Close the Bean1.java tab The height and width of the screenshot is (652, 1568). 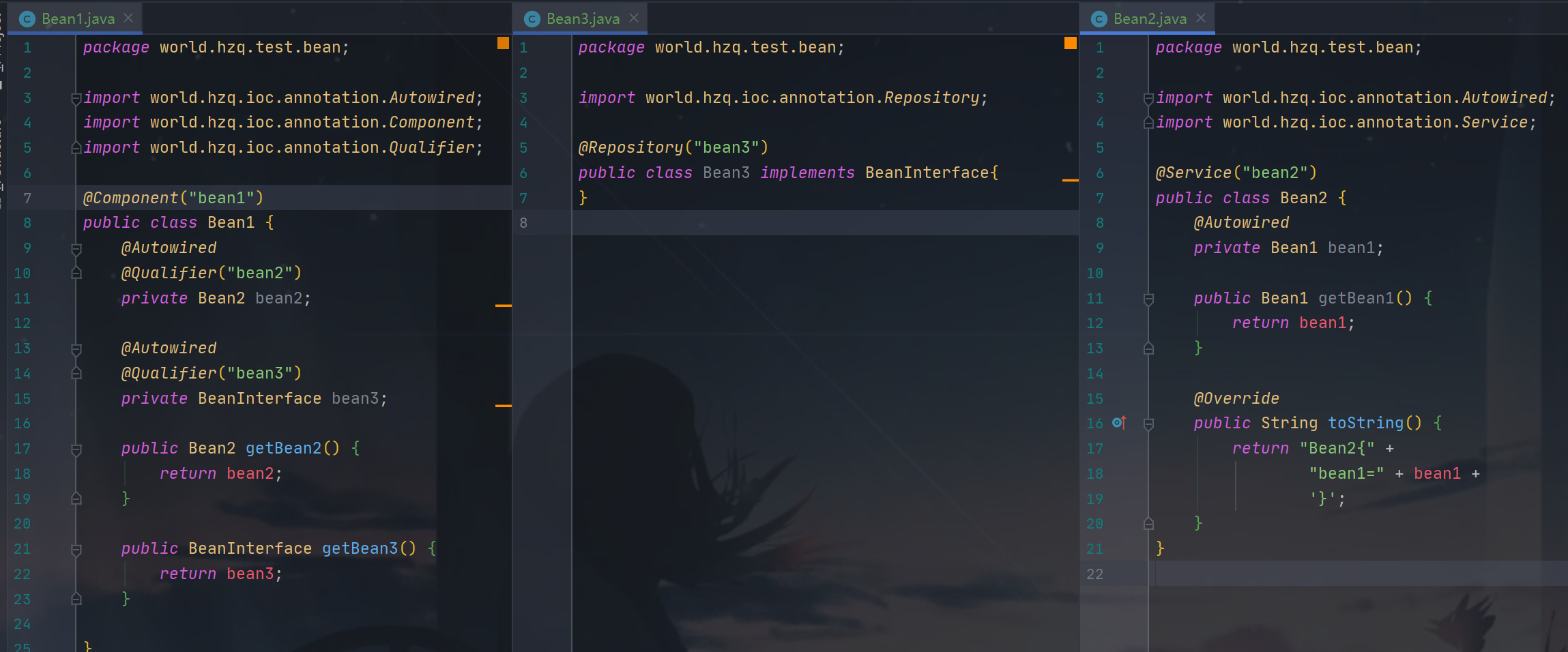click(128, 18)
